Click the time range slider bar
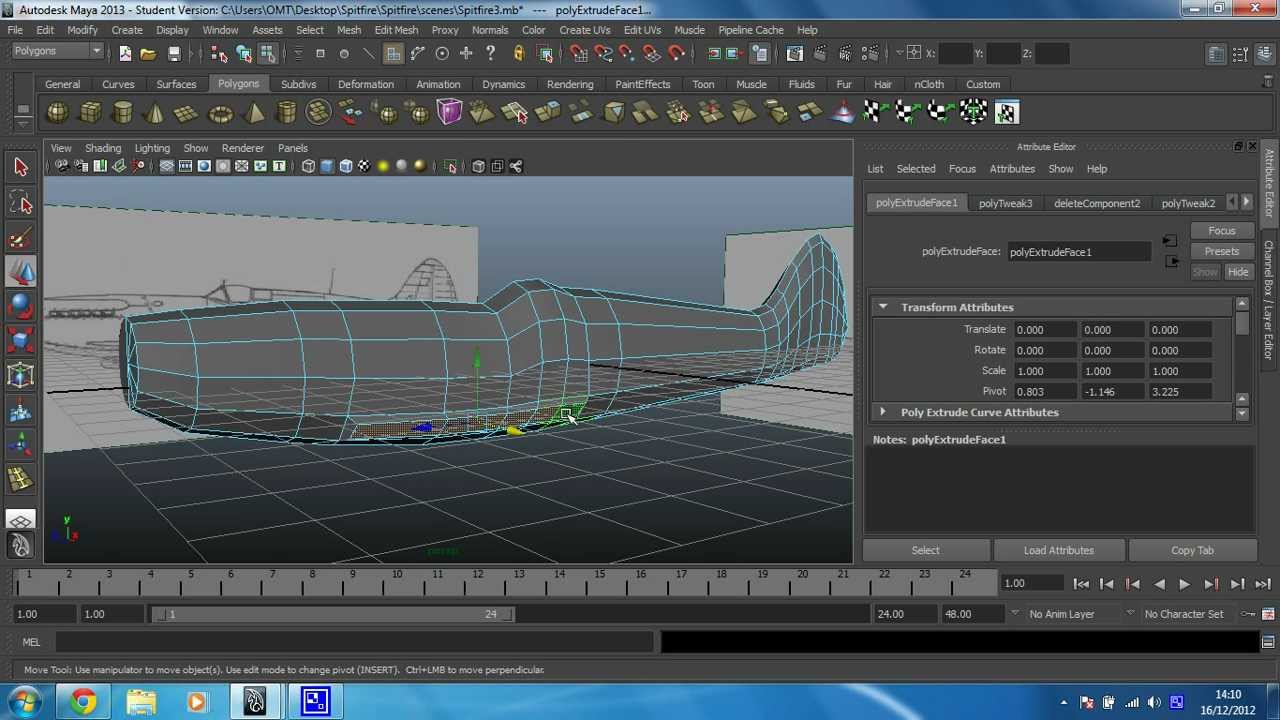 pyautogui.click(x=333, y=614)
